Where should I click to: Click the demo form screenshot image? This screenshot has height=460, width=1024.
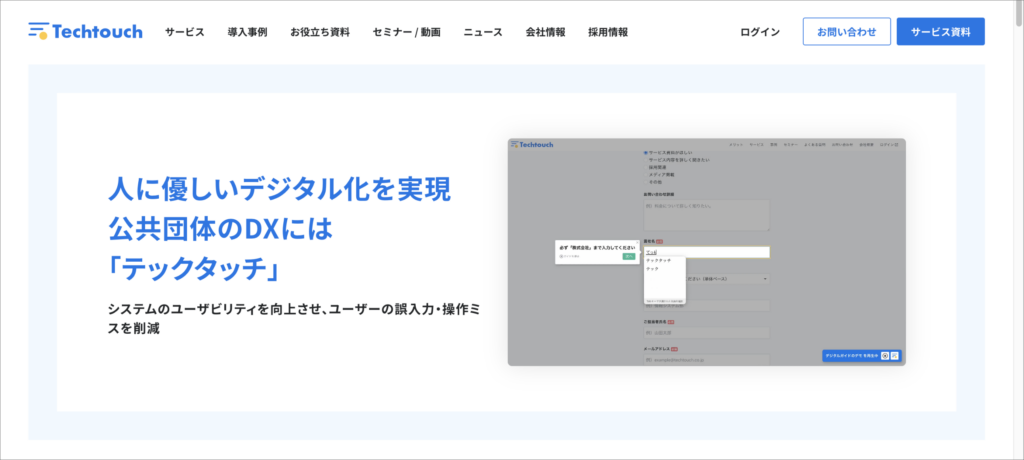[707, 252]
